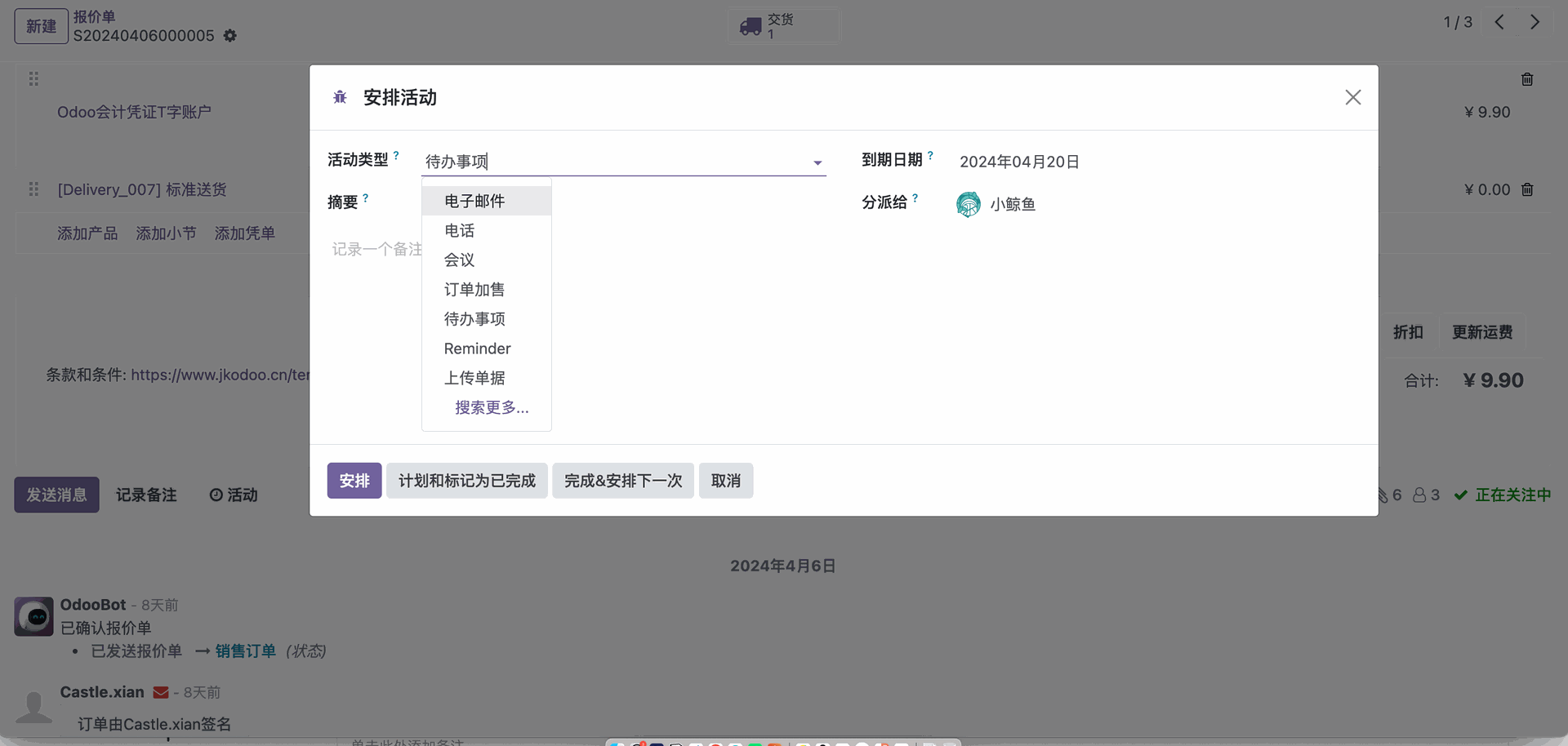Click the bug debug icon in dialog header
This screenshot has width=1568, height=746.
point(340,98)
